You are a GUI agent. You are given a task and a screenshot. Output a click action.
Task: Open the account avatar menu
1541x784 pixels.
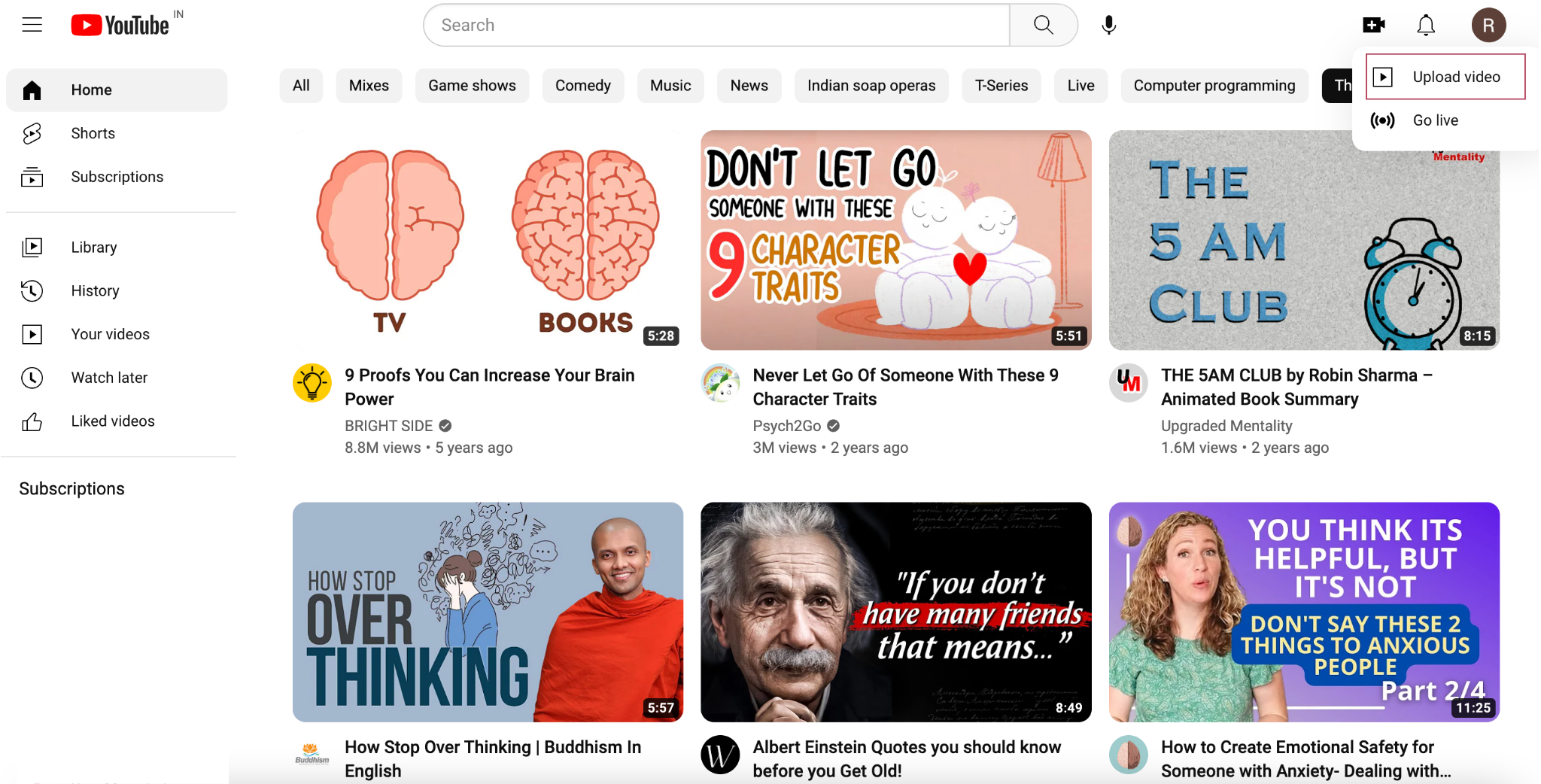tap(1488, 25)
